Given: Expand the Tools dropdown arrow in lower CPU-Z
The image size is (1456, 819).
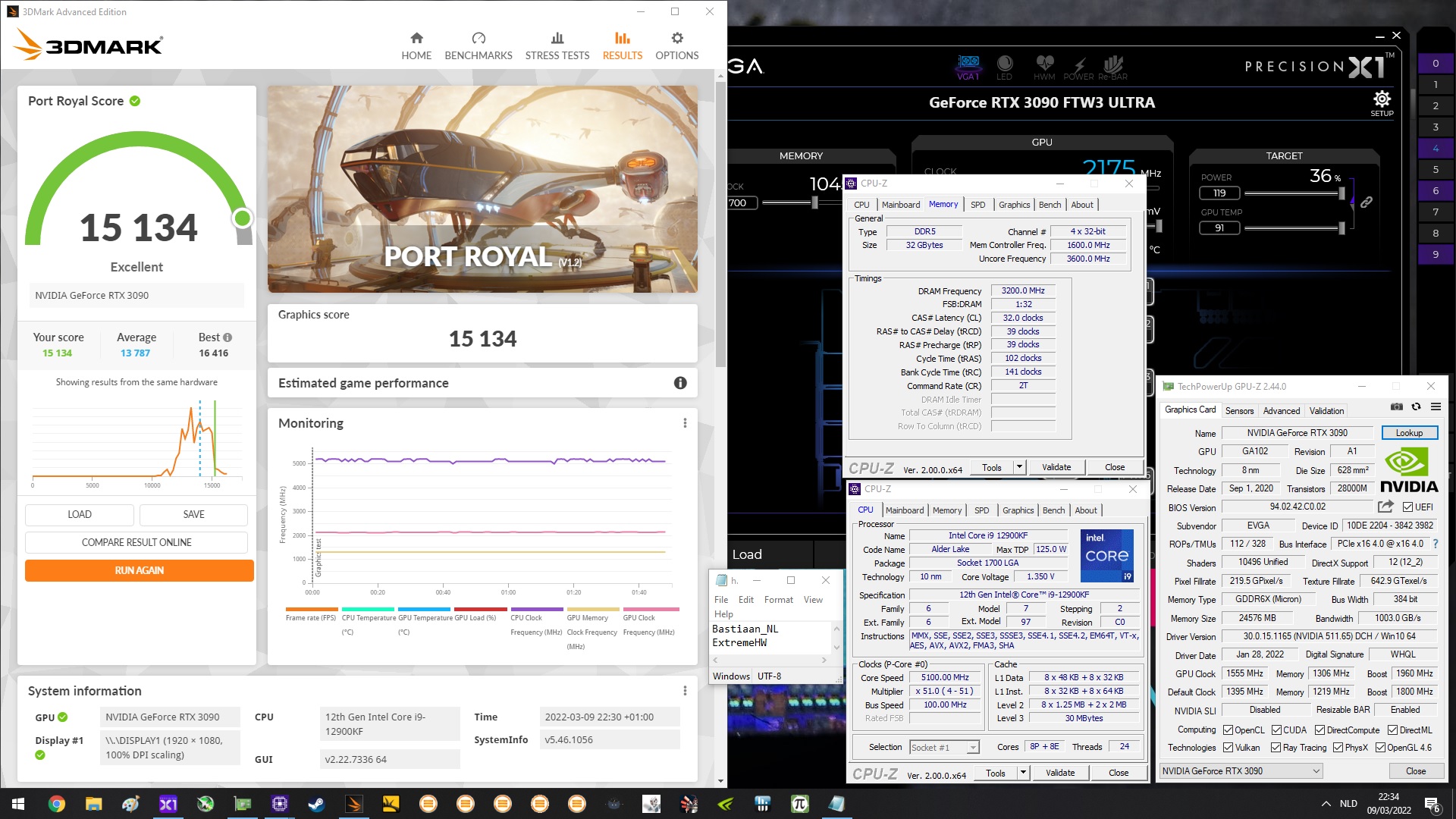Looking at the screenshot, I should coord(1023,773).
